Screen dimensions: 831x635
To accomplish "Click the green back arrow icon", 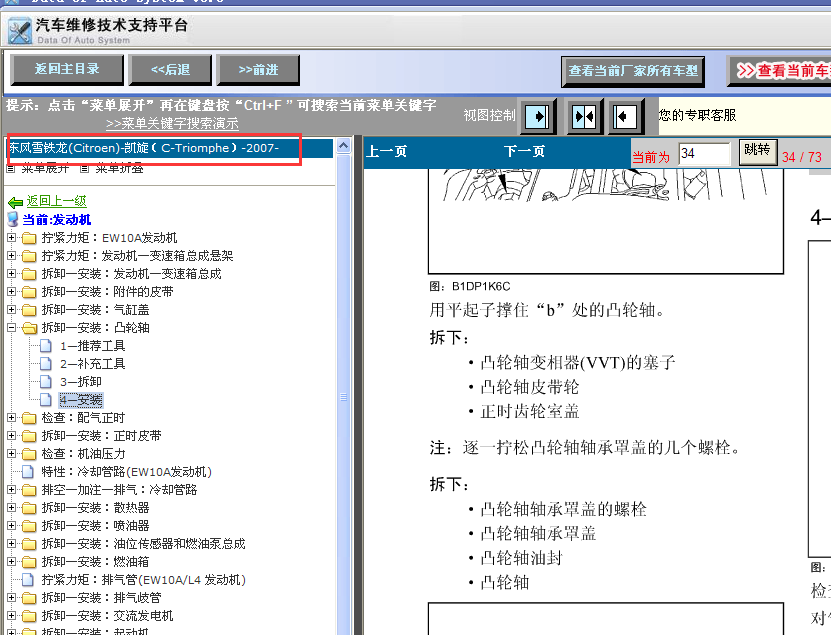I will pyautogui.click(x=15, y=201).
